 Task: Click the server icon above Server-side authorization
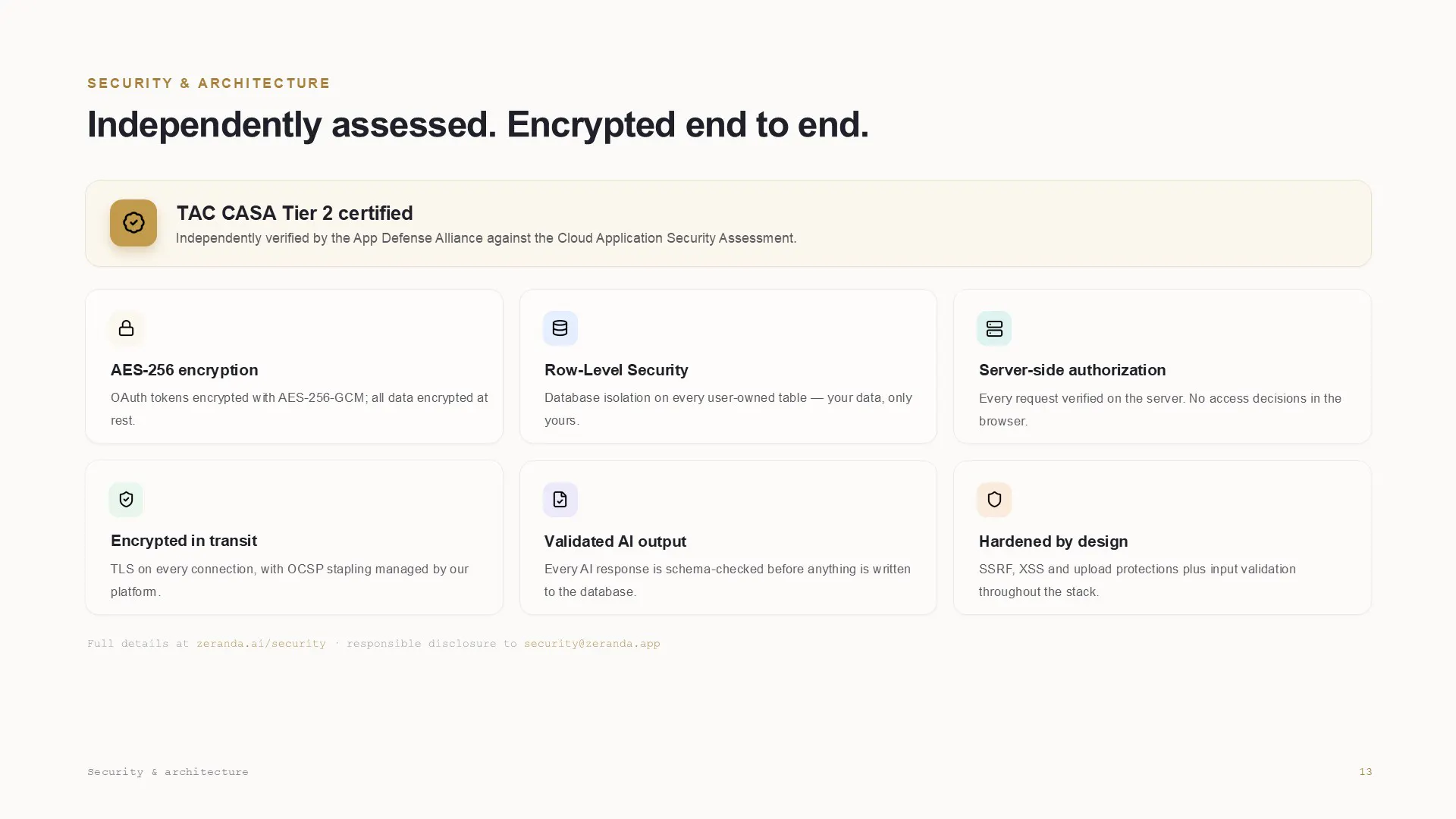994,328
